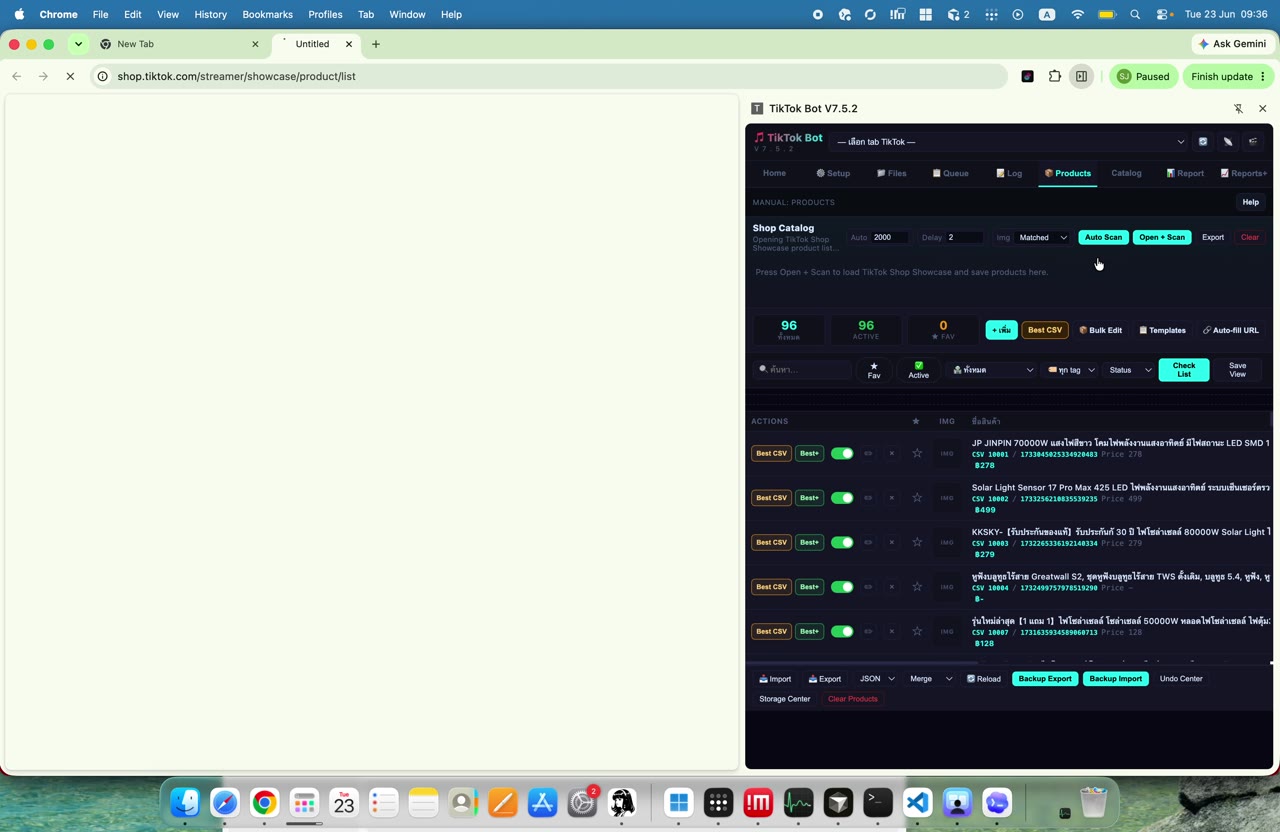The height and width of the screenshot is (832, 1280).
Task: Click the pin icon in the TikTok Bot side panel title bar
Action: point(1238,108)
